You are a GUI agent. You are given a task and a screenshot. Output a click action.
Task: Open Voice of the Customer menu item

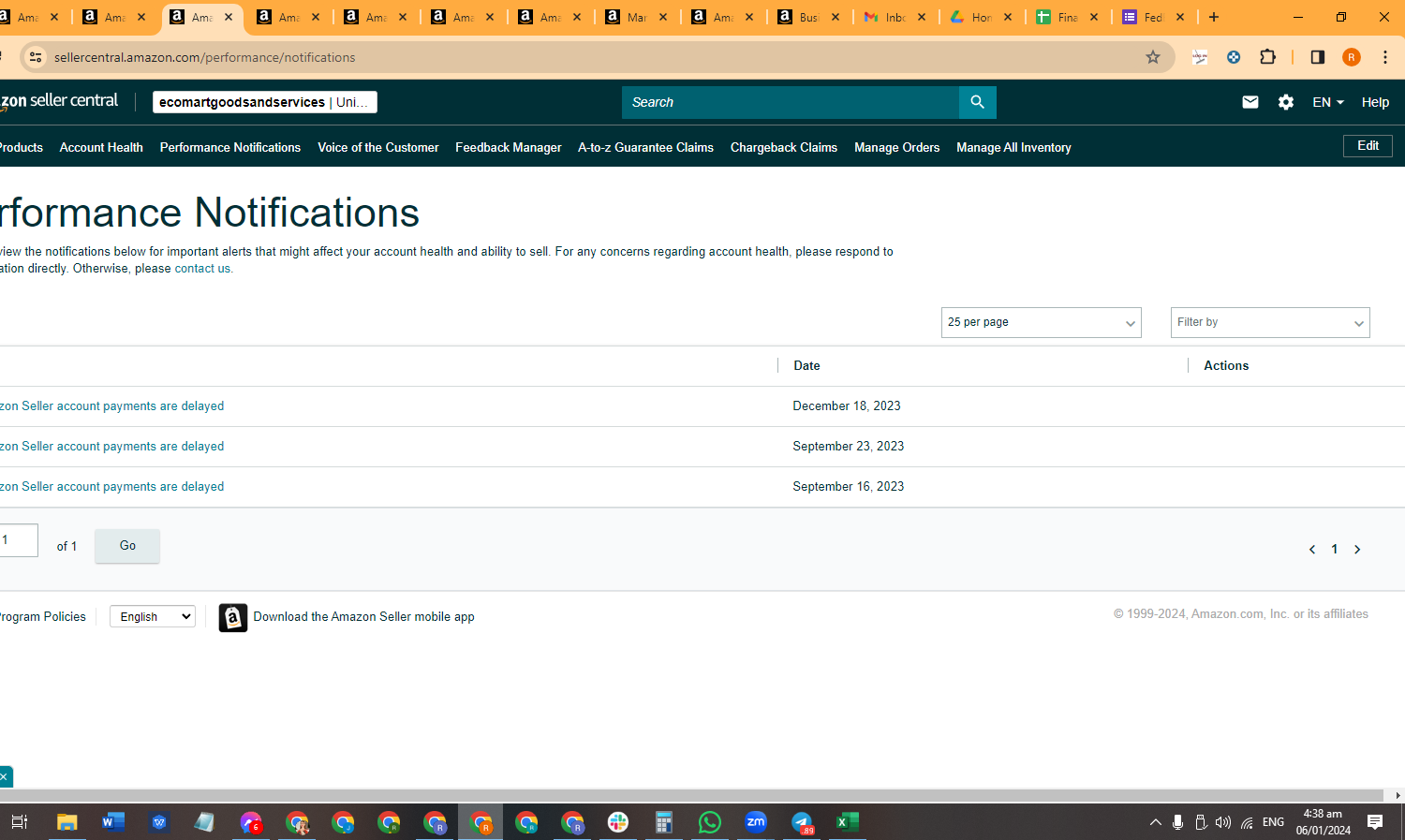378,147
